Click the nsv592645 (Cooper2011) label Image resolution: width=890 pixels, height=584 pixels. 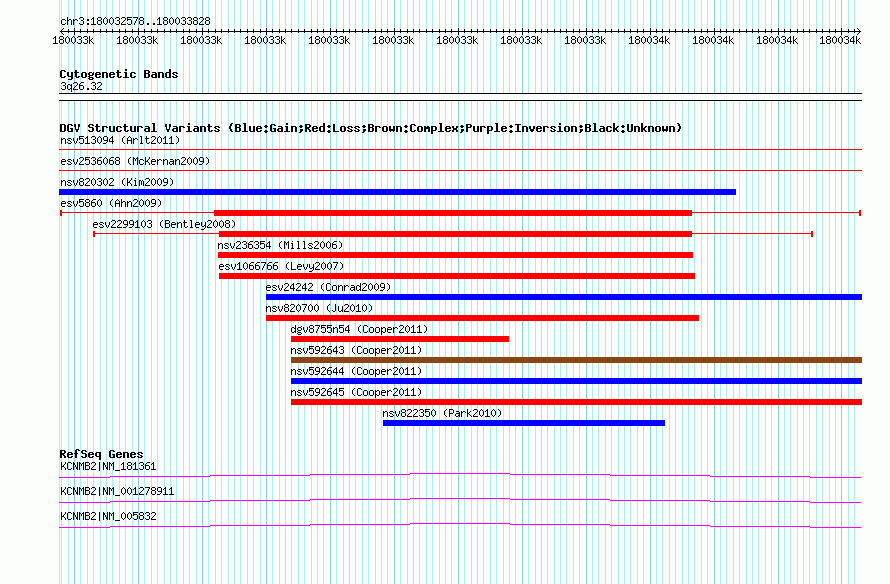click(x=356, y=392)
